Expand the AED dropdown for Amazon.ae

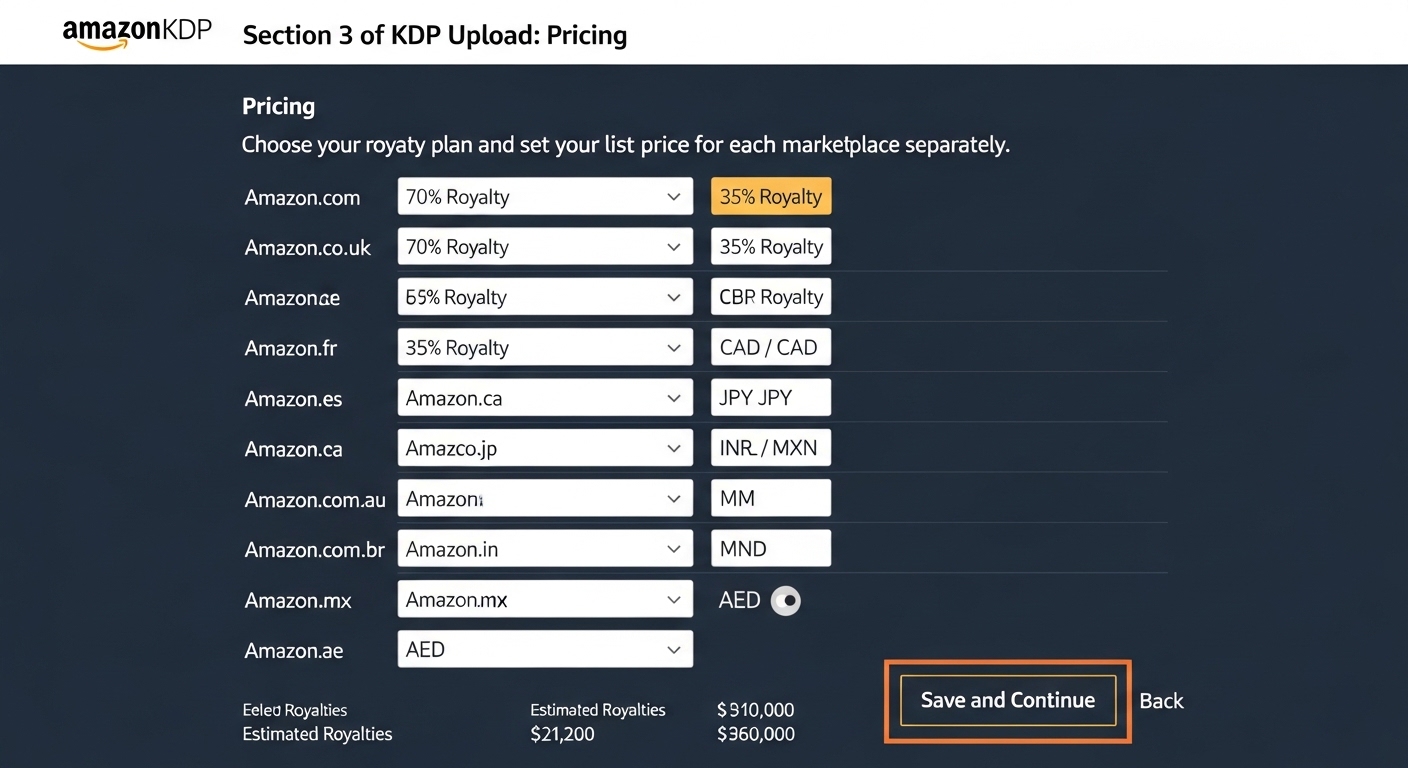[545, 649]
